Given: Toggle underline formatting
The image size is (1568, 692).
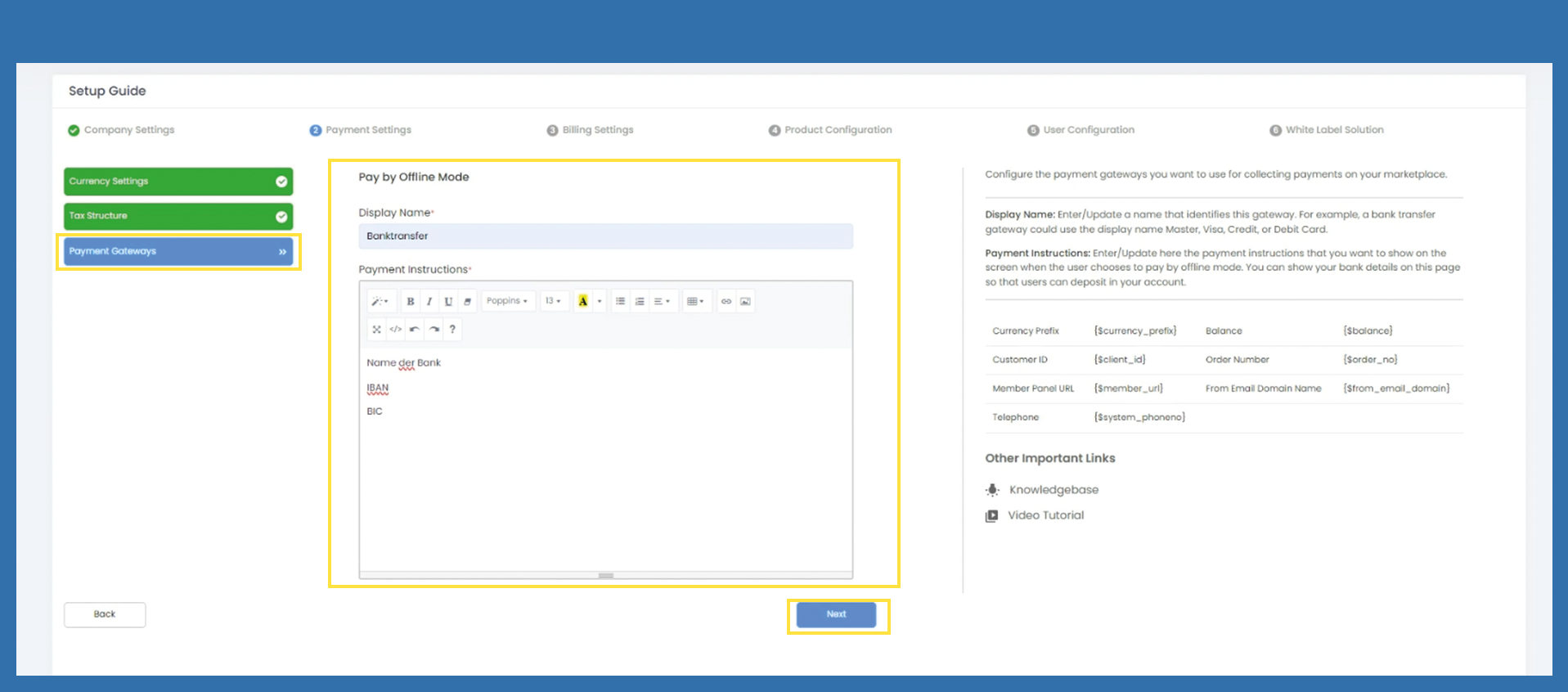Looking at the screenshot, I should 448,302.
